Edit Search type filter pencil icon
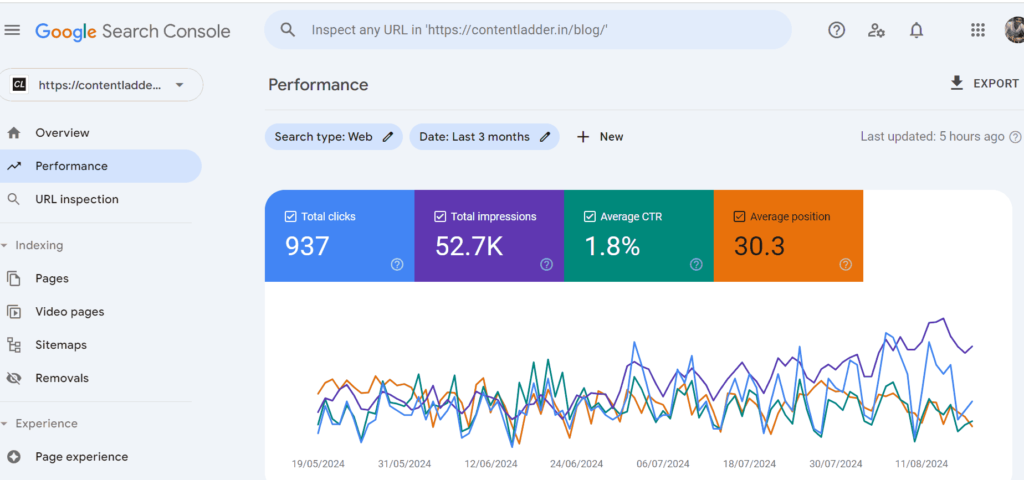Image resolution: width=1024 pixels, height=480 pixels. click(388, 136)
